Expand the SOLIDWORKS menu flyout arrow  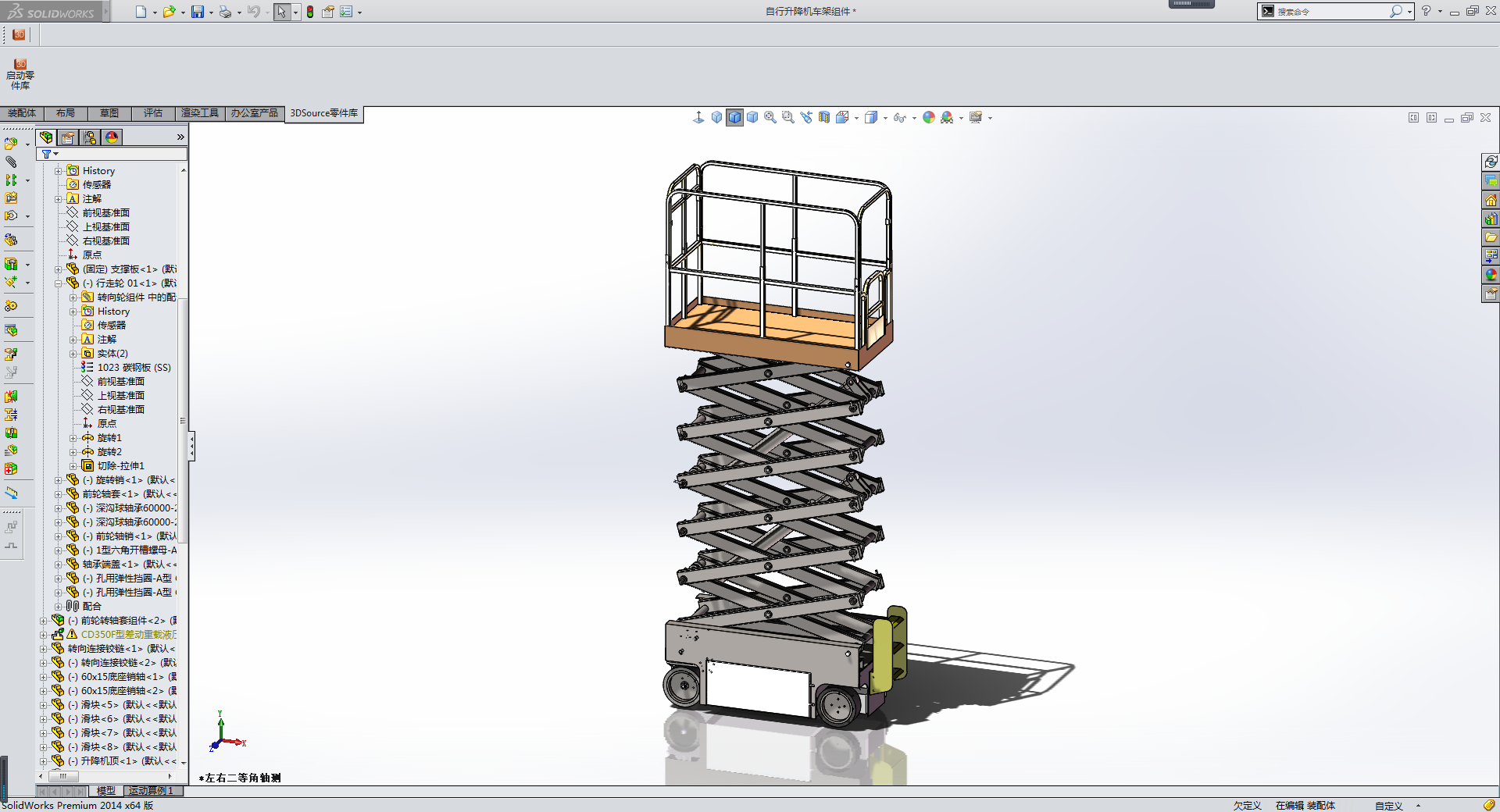(x=106, y=12)
